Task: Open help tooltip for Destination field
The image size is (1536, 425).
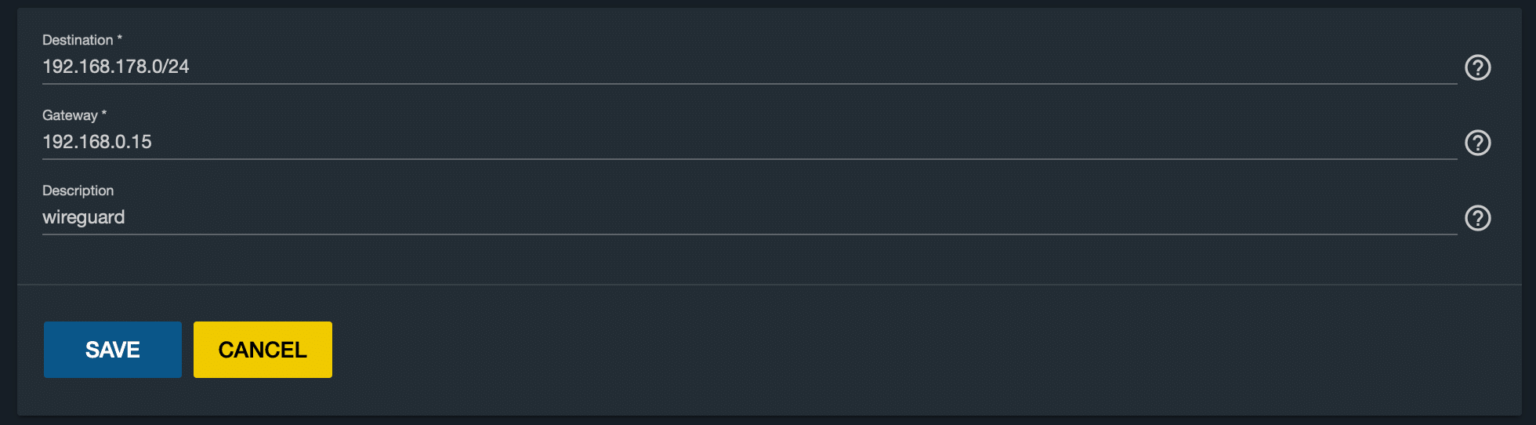Action: [x=1477, y=68]
